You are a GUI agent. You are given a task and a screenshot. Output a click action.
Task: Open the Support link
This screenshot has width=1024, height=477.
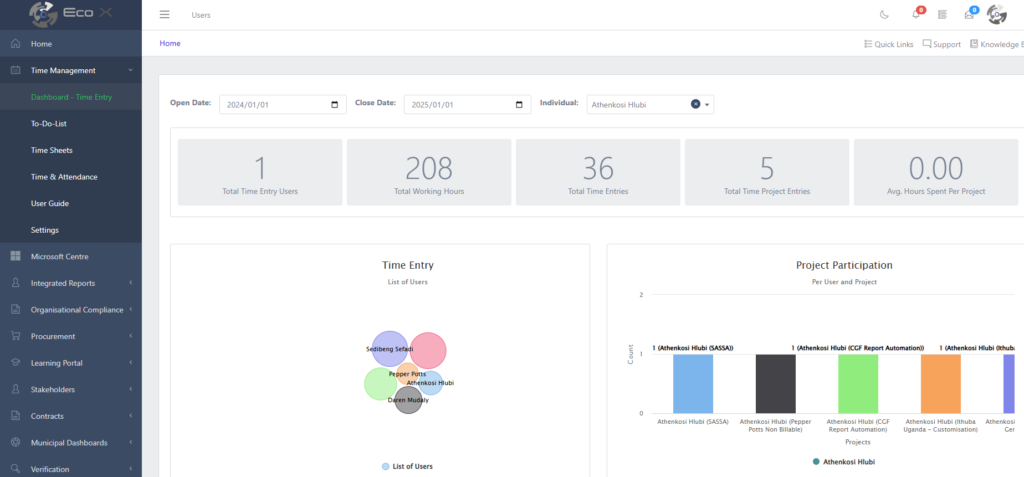coord(941,45)
